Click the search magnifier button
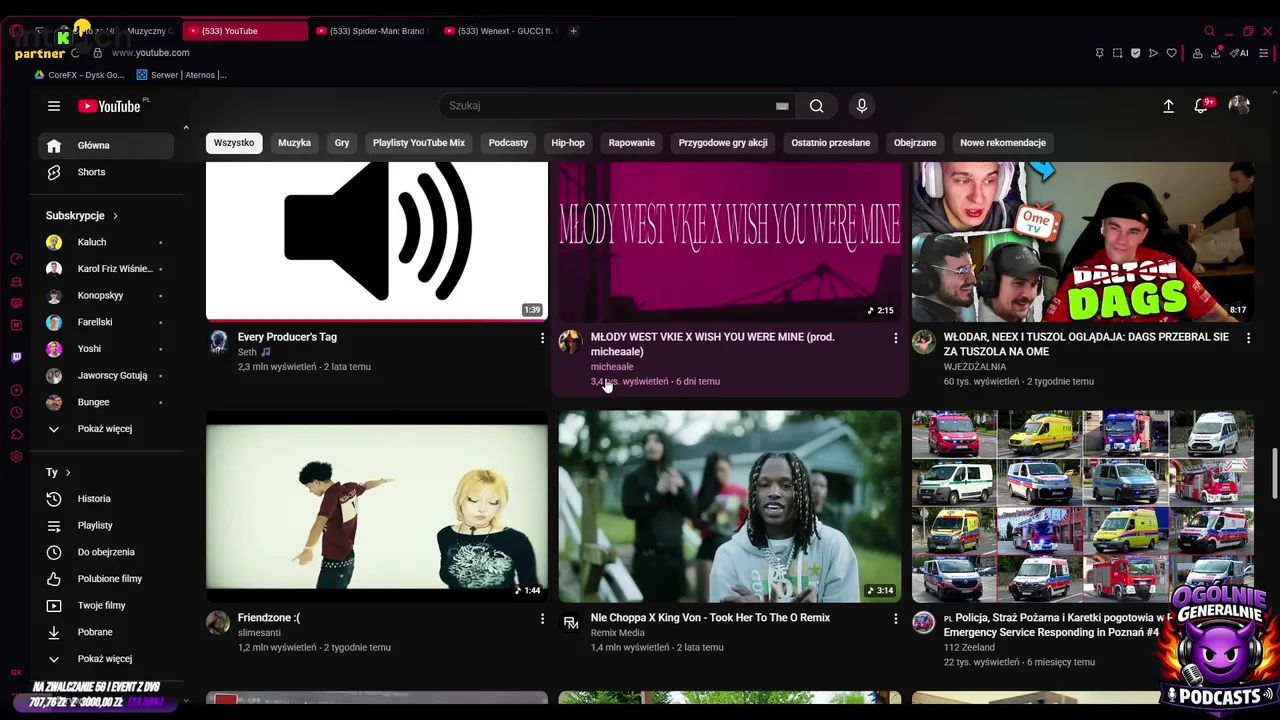 coord(817,106)
